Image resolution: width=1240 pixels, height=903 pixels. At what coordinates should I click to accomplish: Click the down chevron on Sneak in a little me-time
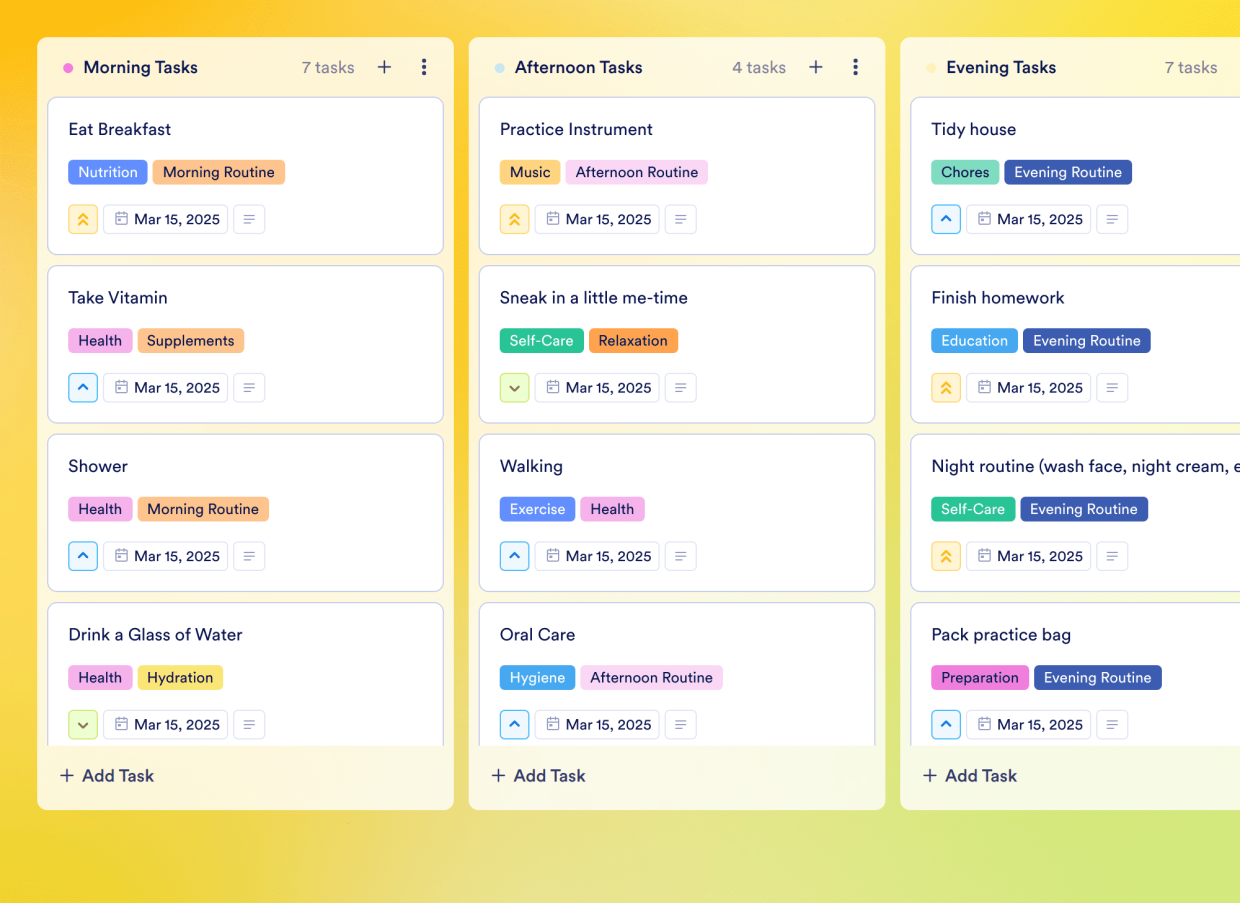coord(514,387)
